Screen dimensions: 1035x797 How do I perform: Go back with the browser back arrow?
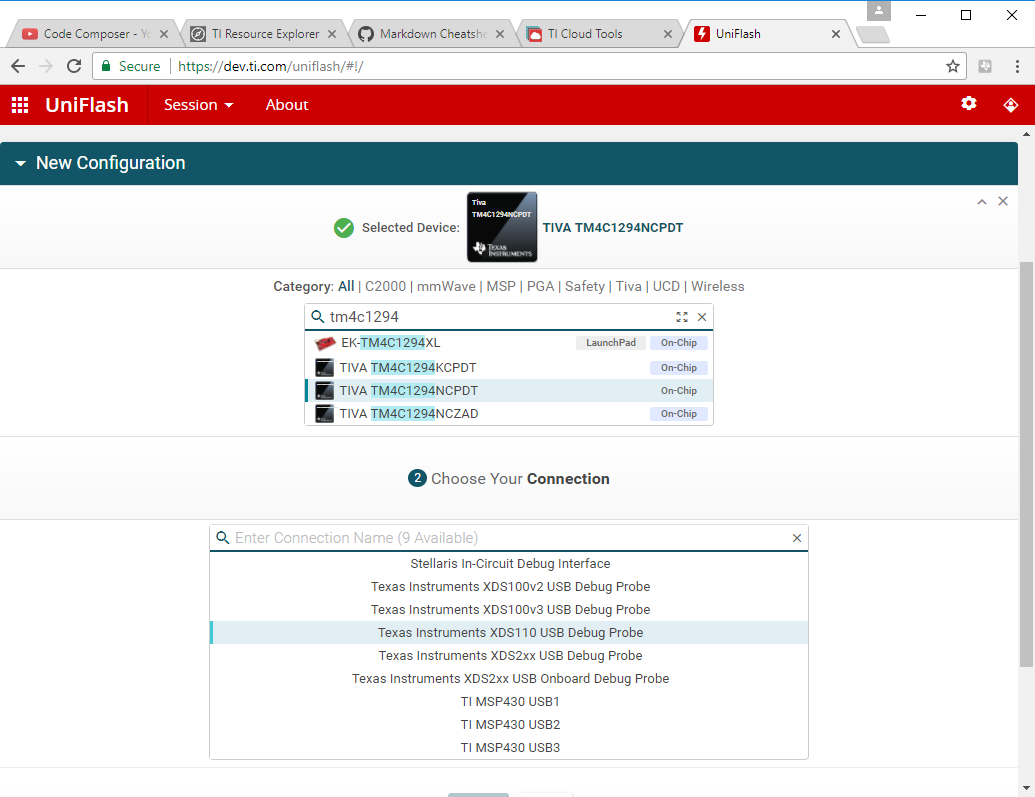[x=18, y=66]
